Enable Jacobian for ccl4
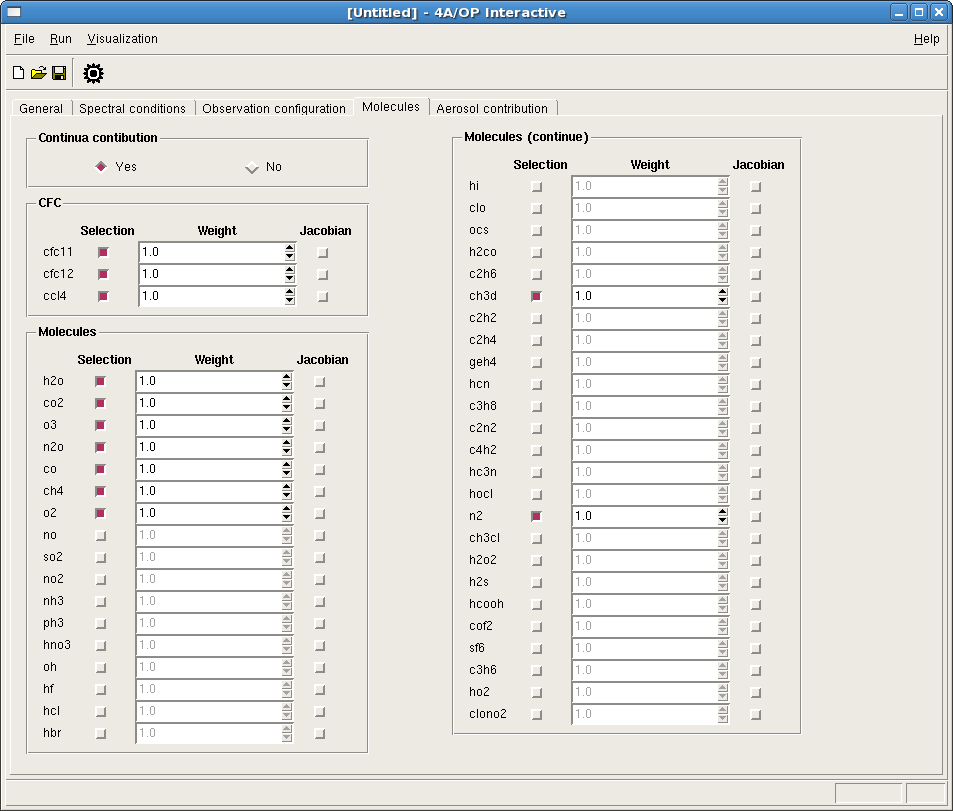The width and height of the screenshot is (953, 811). click(323, 297)
